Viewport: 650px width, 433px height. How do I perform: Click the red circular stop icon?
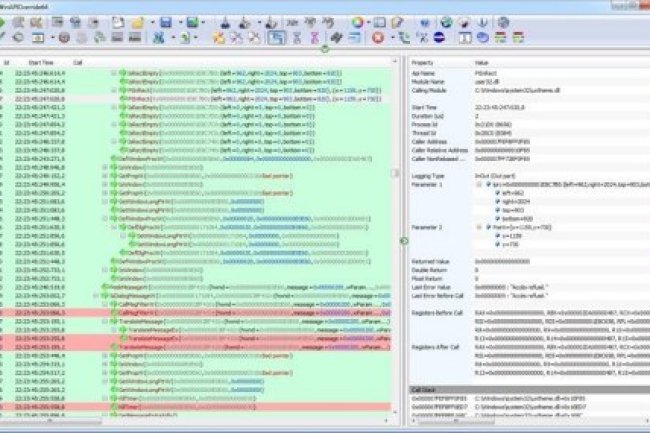[x=378, y=38]
